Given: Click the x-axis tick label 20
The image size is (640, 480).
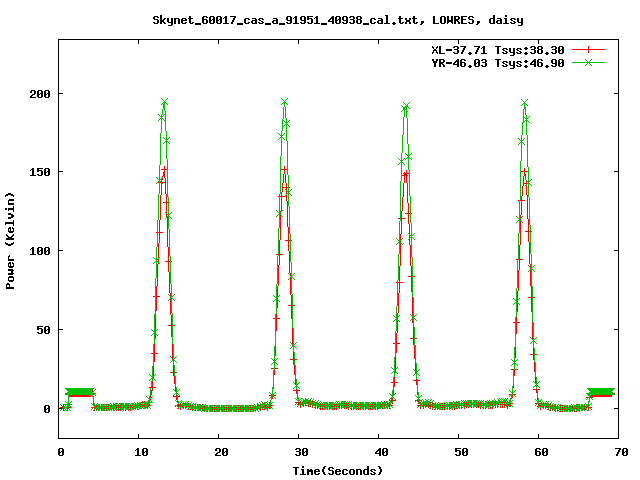Looking at the screenshot, I should click(221, 452).
